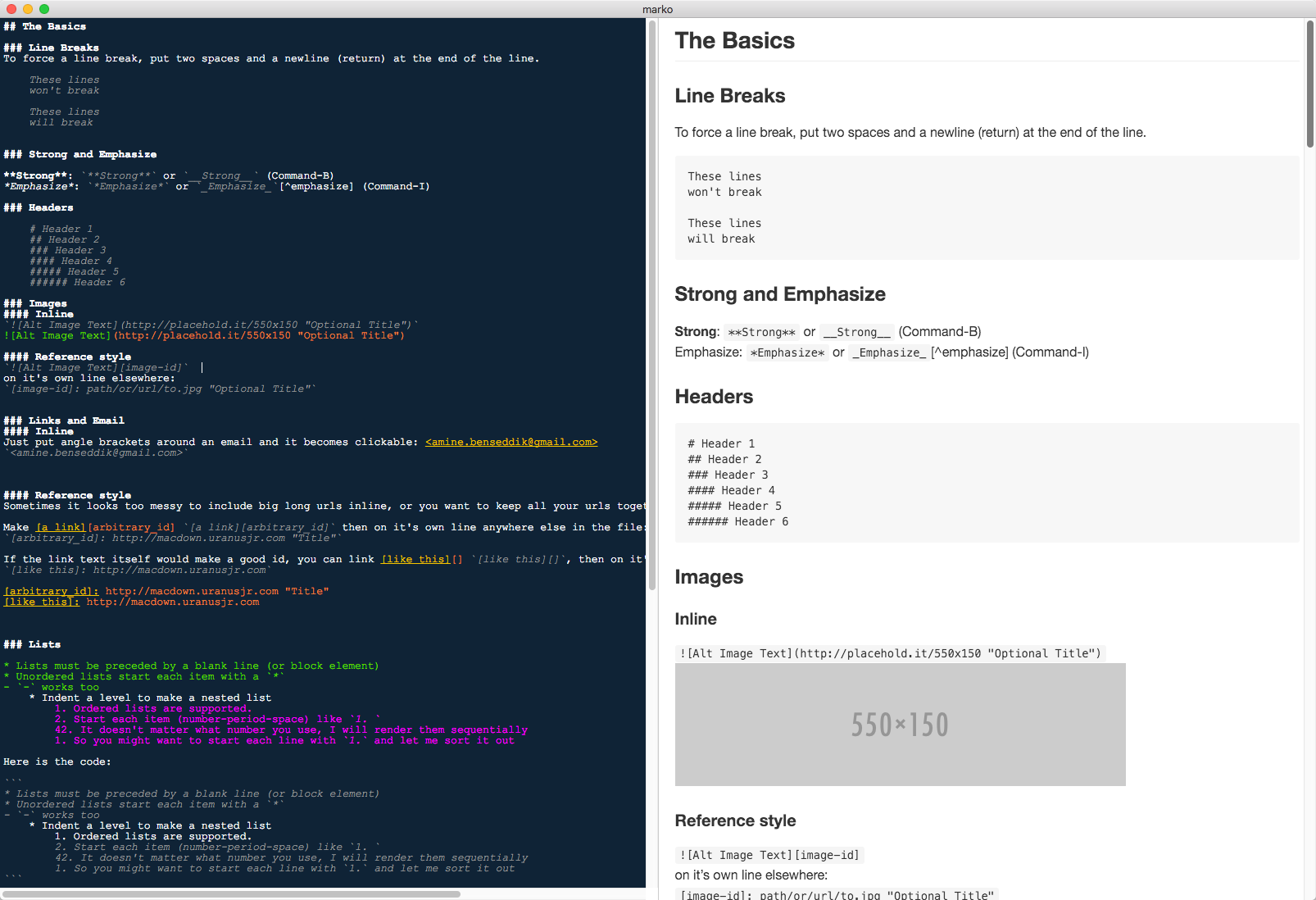Click 'Inline' subheading in preview
Image resolution: width=1316 pixels, height=900 pixels.
point(696,619)
